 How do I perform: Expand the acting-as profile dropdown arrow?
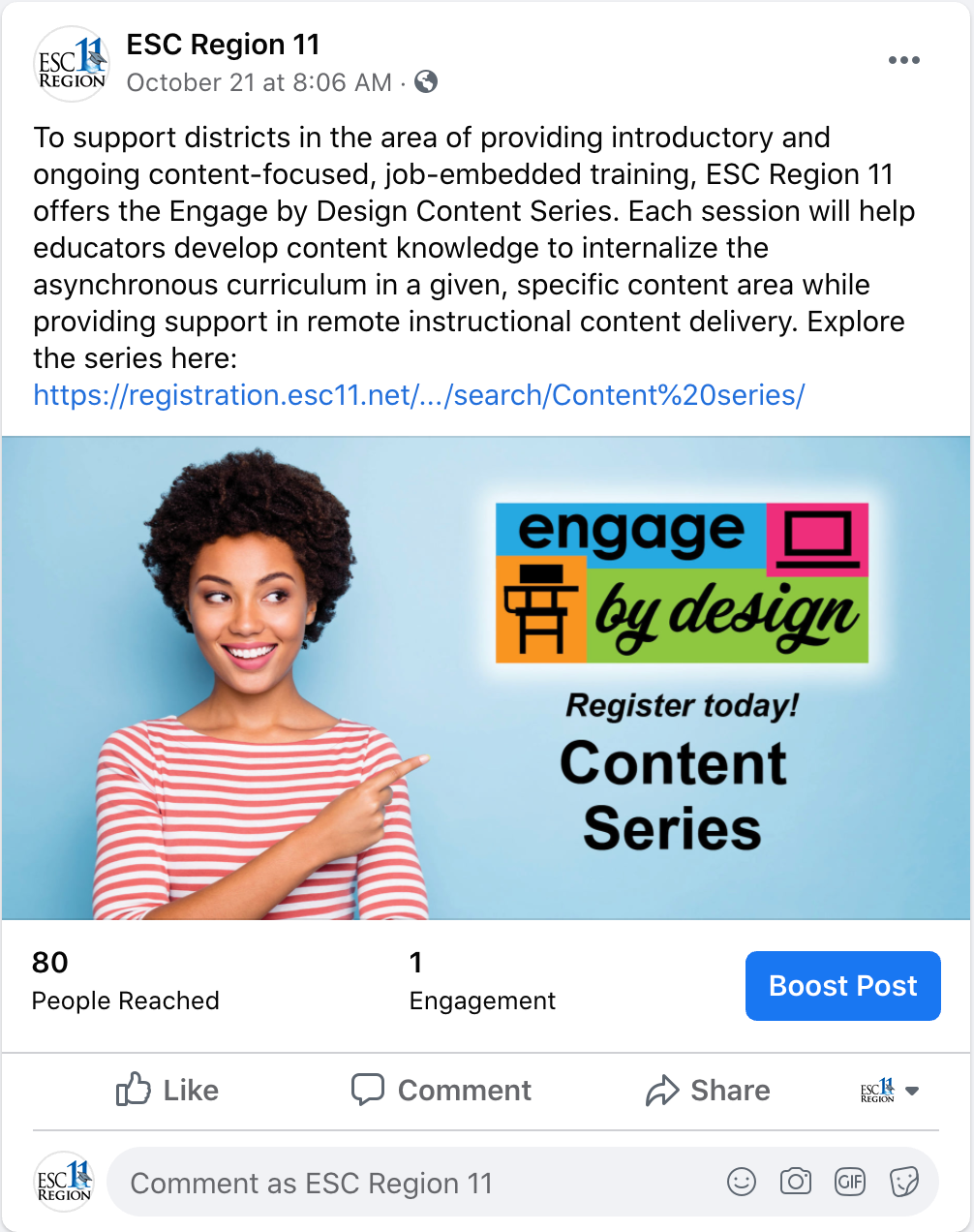tap(912, 1092)
